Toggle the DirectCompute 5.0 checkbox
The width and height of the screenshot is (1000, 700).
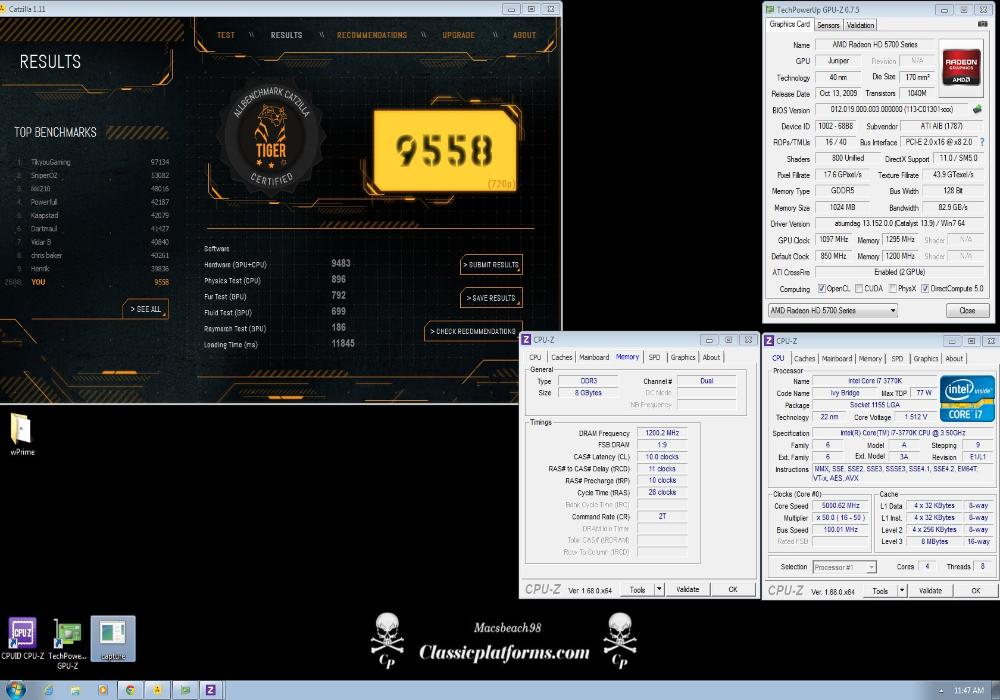point(925,289)
